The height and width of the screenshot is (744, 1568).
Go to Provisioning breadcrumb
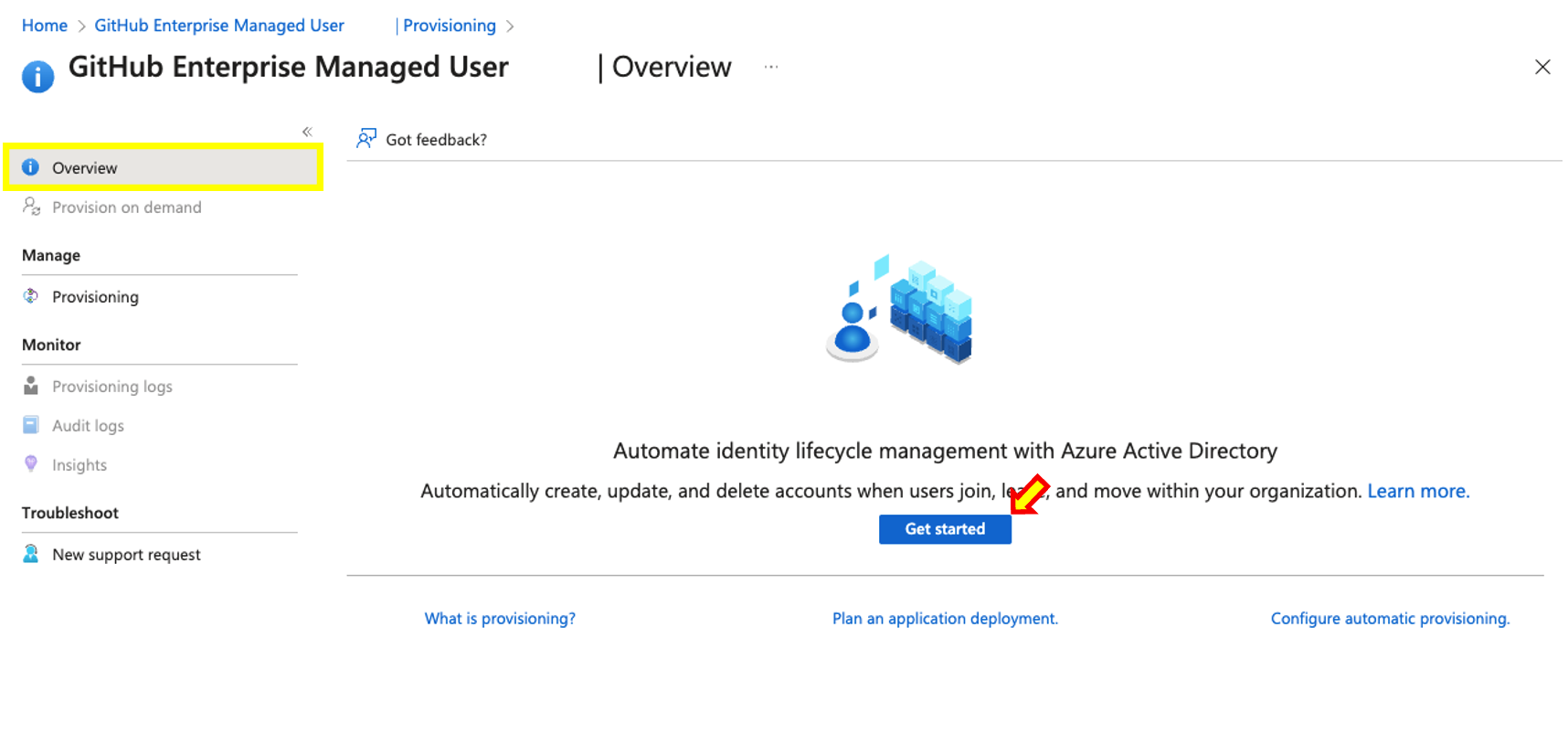pyautogui.click(x=450, y=26)
